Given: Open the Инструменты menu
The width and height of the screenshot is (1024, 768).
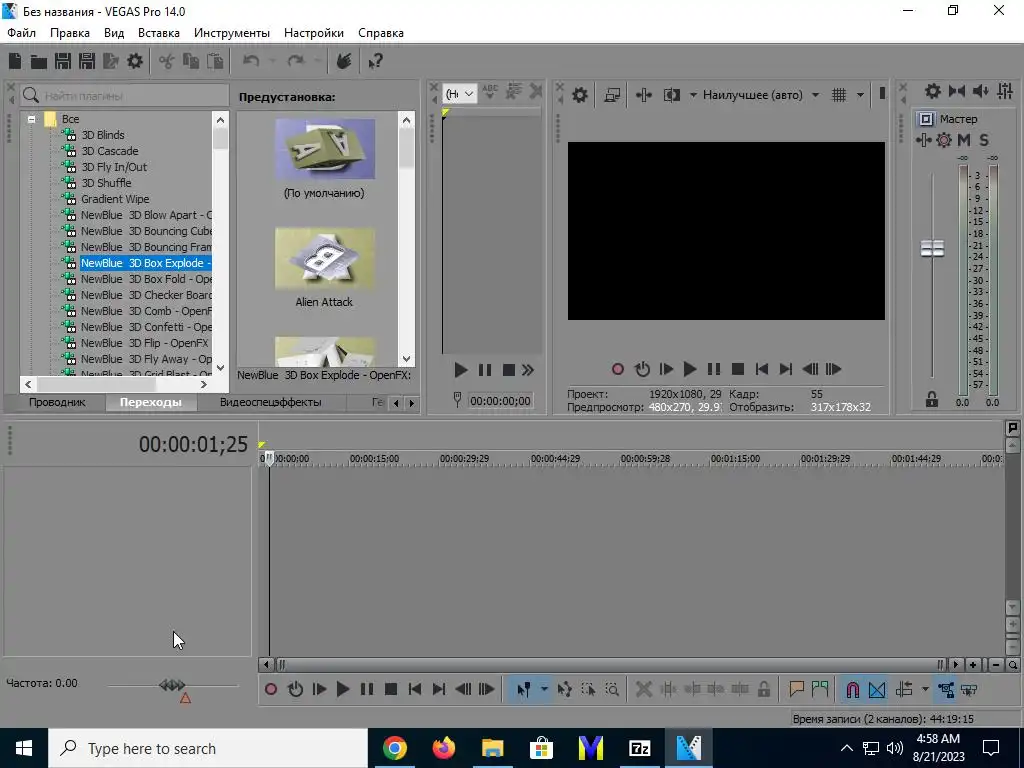Looking at the screenshot, I should click(x=232, y=33).
